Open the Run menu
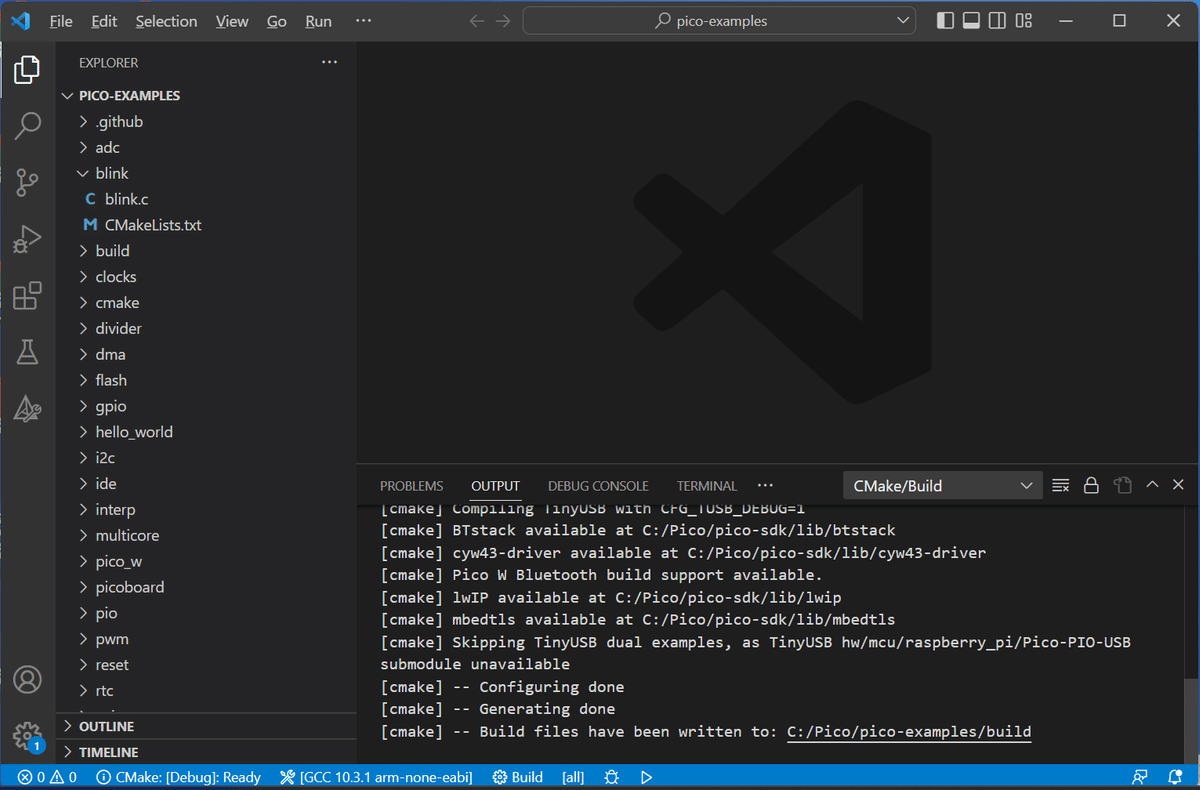 (x=319, y=21)
